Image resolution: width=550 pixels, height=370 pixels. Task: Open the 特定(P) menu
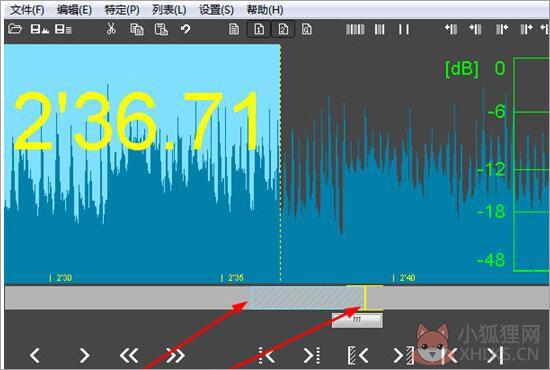(122, 10)
